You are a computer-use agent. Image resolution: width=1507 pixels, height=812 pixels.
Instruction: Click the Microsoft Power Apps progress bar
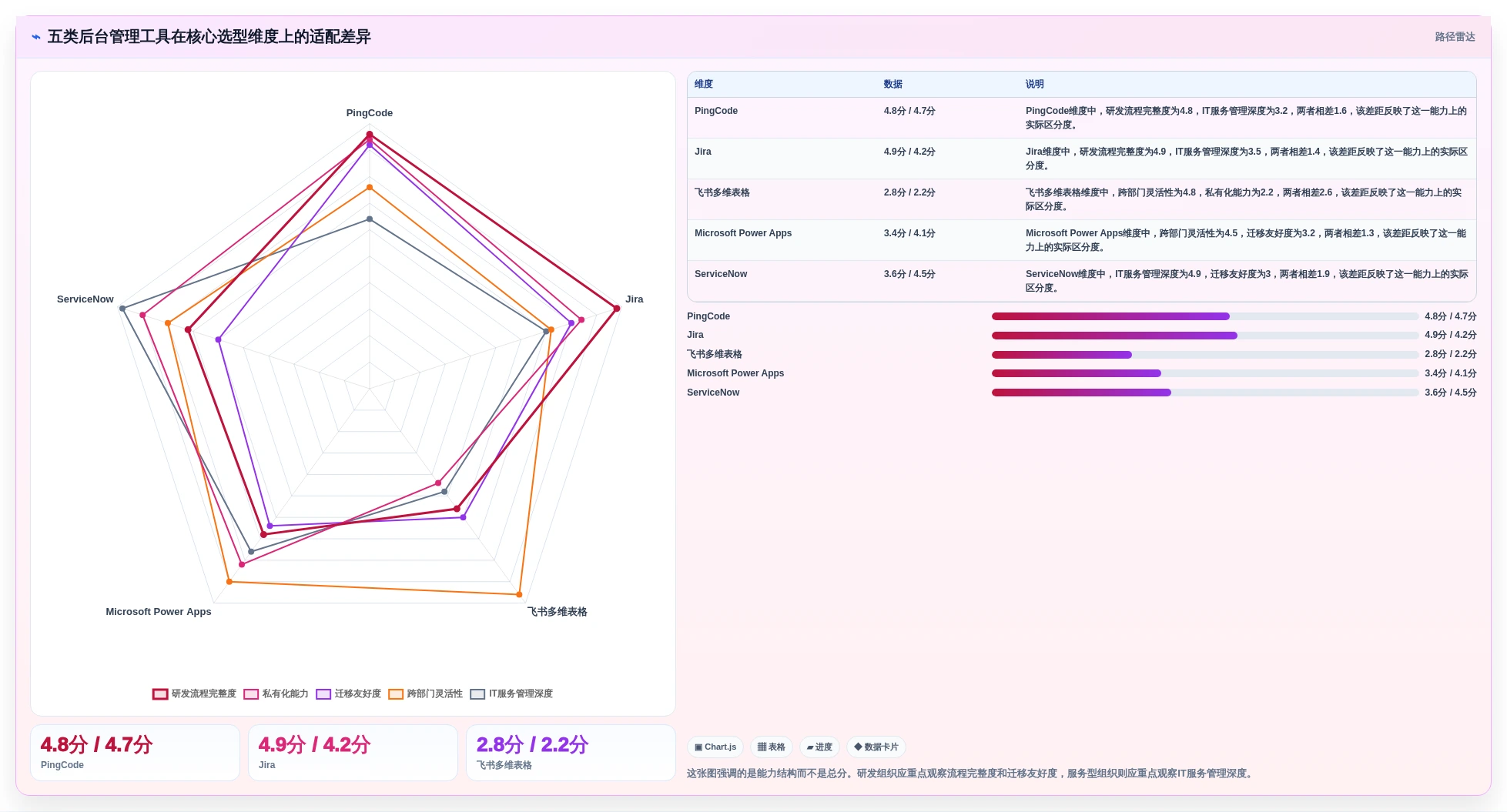(1205, 373)
